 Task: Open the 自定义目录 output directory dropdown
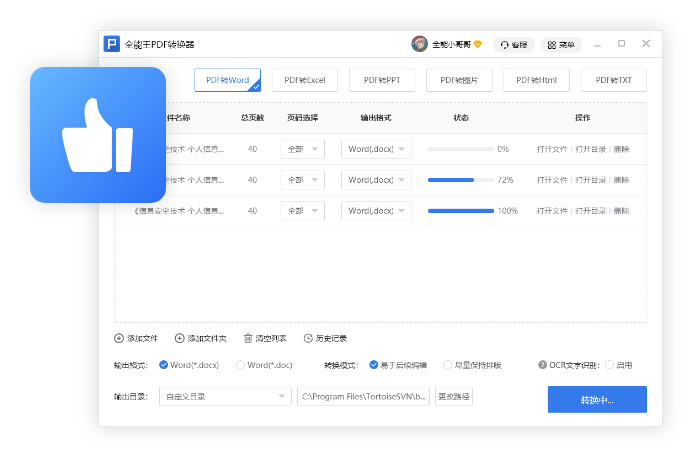[225, 396]
